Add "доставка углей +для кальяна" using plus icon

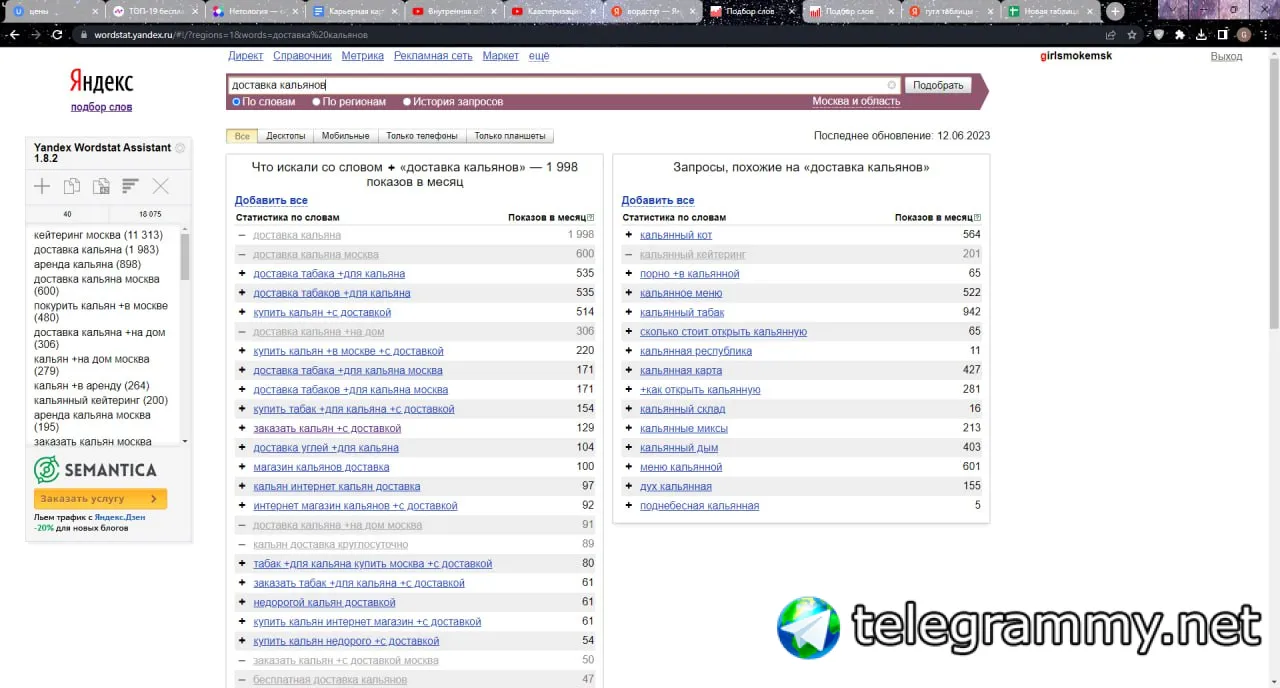[x=242, y=447]
